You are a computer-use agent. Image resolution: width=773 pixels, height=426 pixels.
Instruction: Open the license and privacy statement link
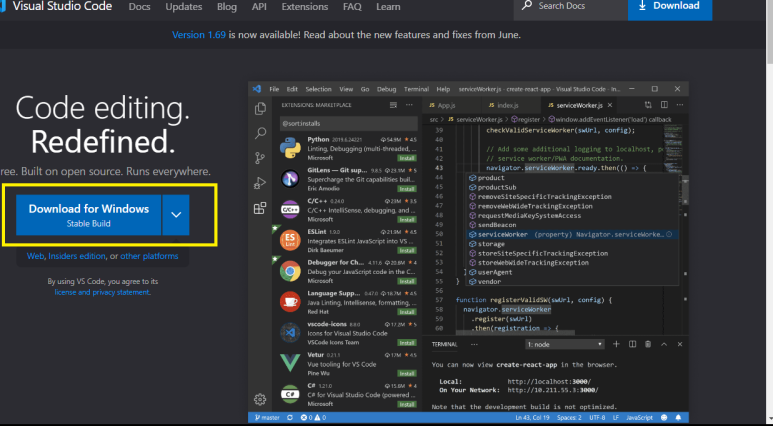coord(102,292)
